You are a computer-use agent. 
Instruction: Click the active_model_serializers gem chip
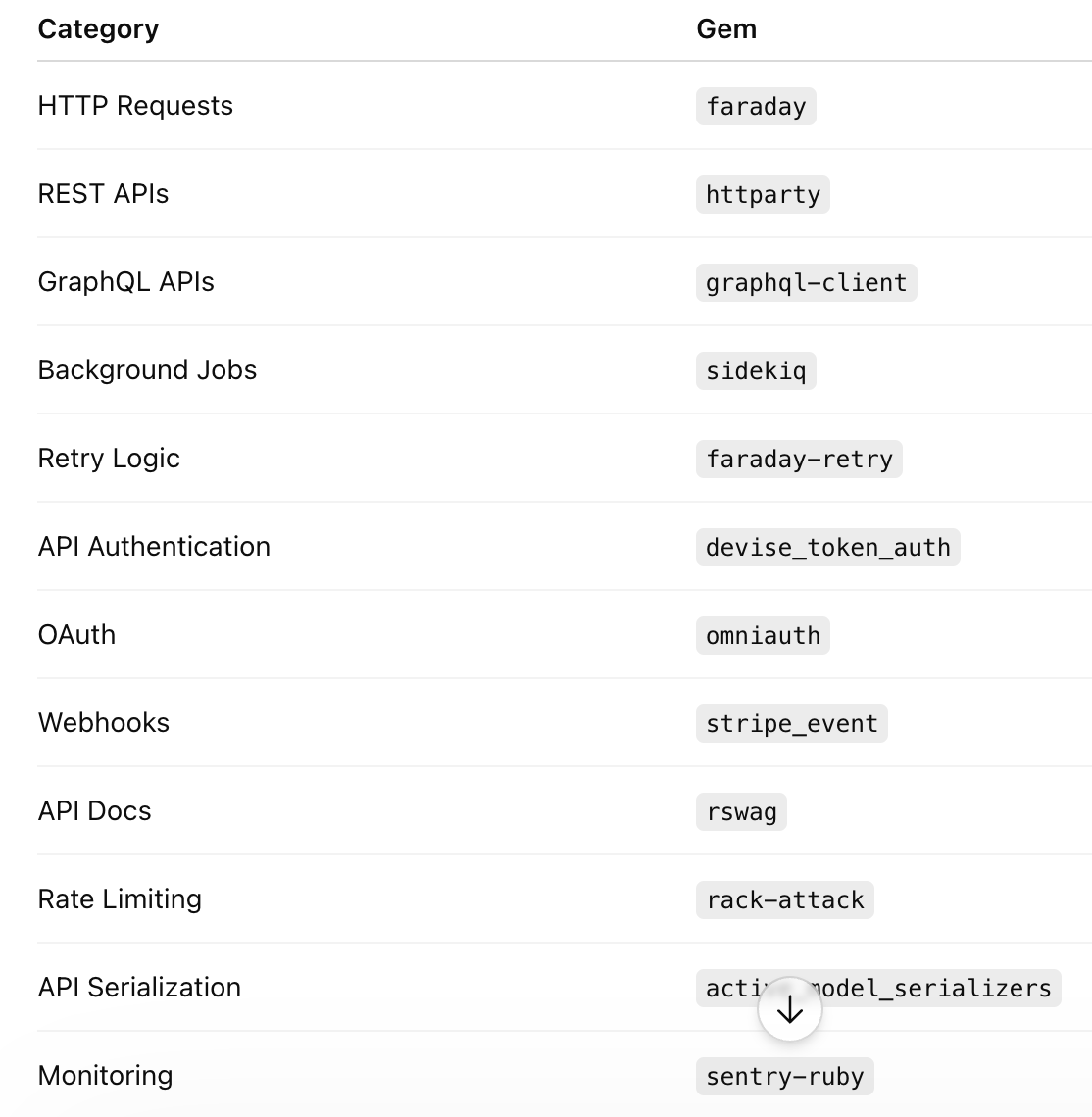pyautogui.click(x=878, y=988)
